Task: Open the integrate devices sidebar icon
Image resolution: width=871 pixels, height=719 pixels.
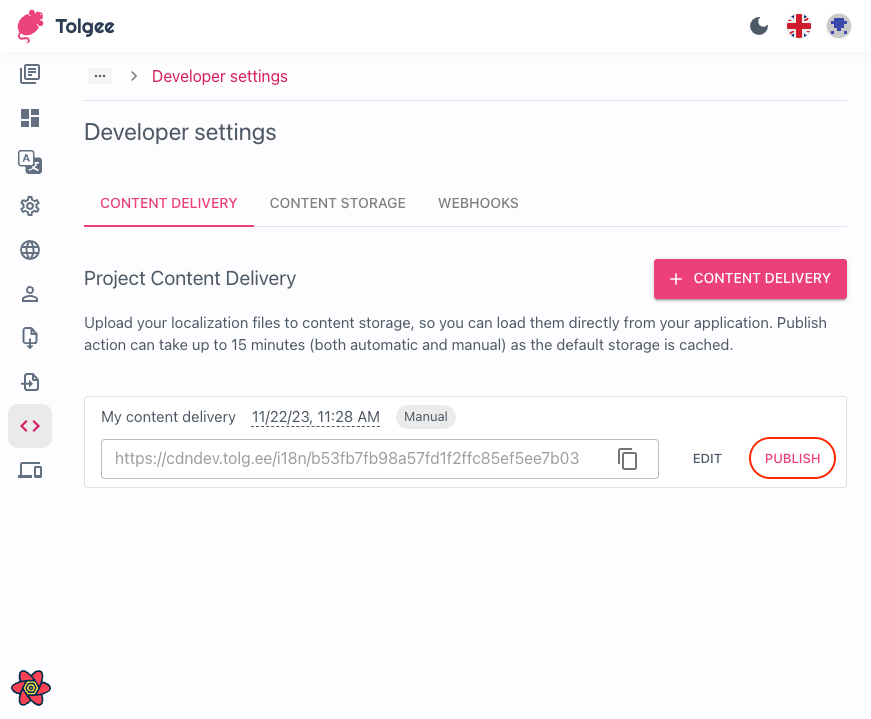Action: click(x=30, y=470)
